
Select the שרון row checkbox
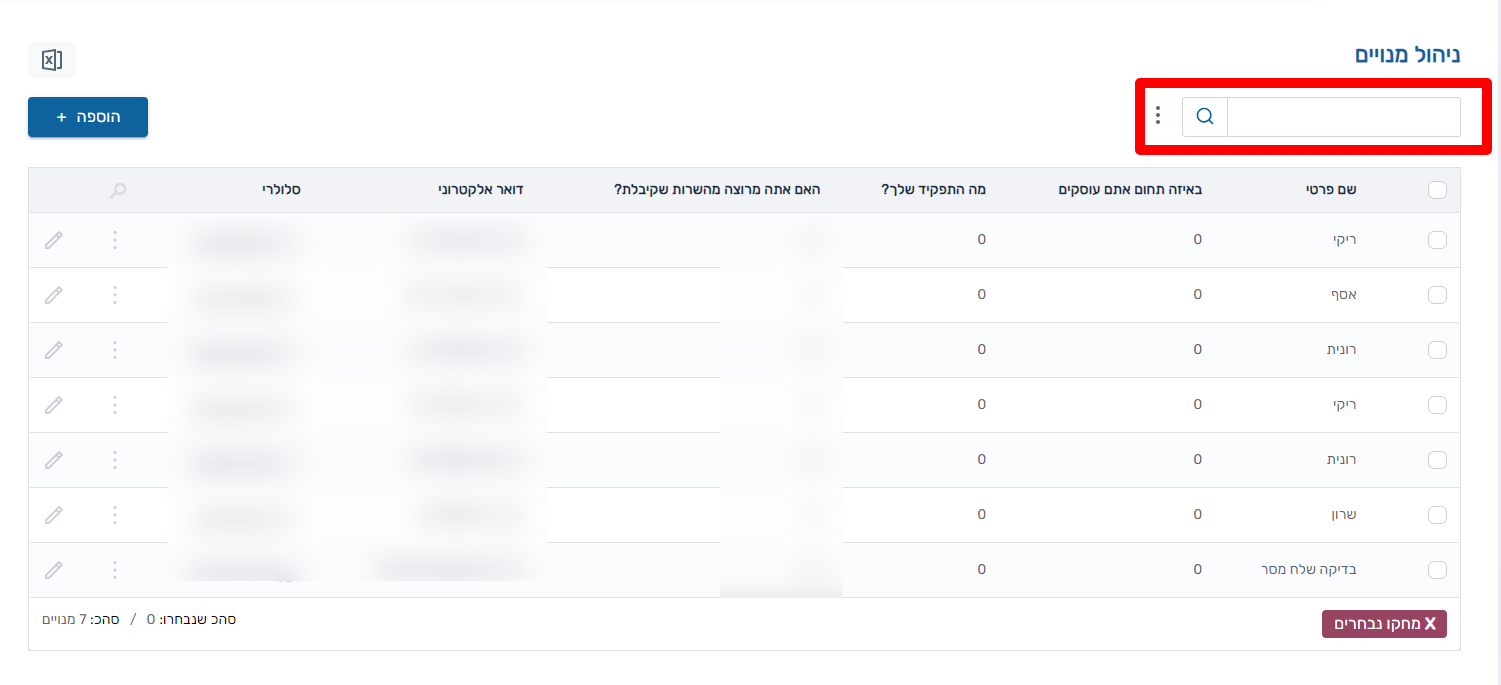pyautogui.click(x=1437, y=515)
